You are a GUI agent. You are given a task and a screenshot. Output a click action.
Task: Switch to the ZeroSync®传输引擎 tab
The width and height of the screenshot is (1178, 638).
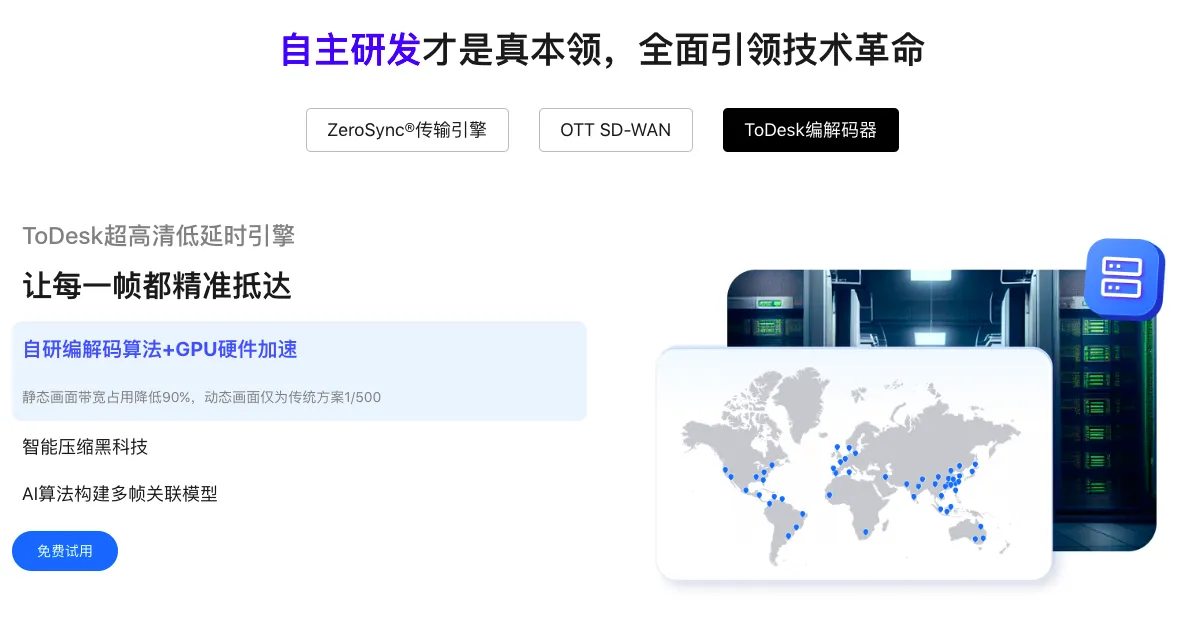(407, 130)
